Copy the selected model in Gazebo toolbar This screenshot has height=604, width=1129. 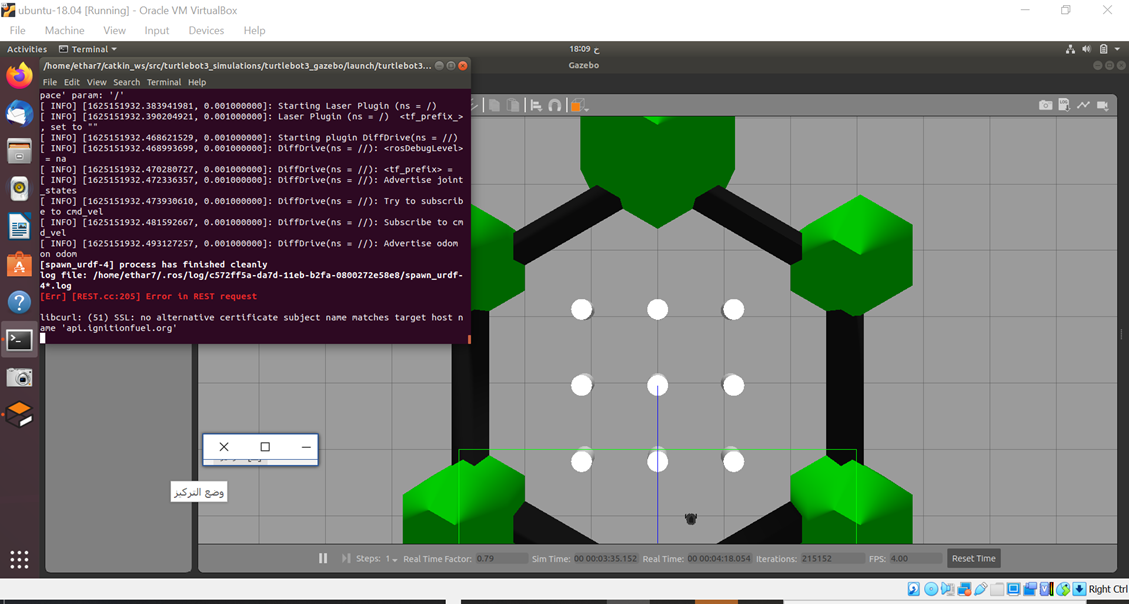coord(493,103)
